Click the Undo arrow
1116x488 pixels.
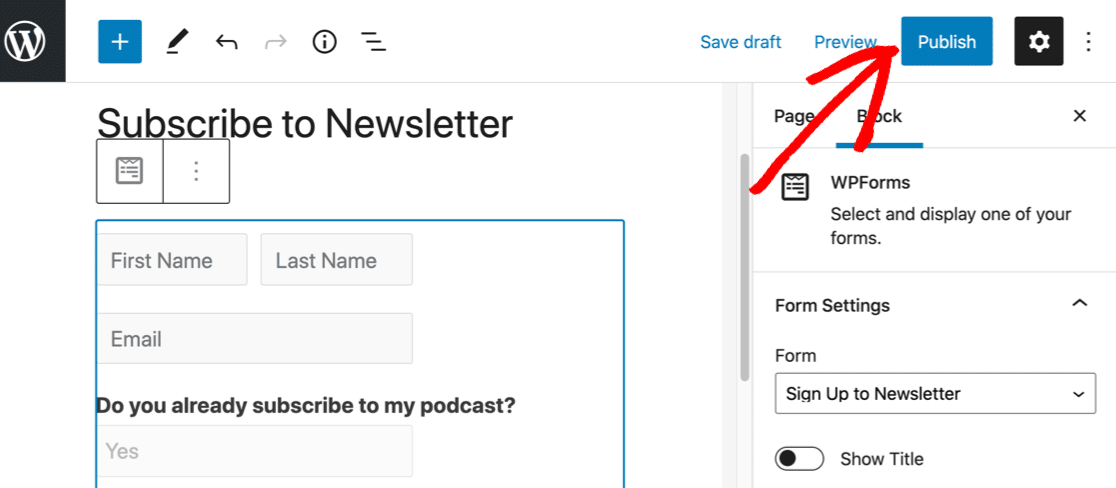[x=227, y=42]
